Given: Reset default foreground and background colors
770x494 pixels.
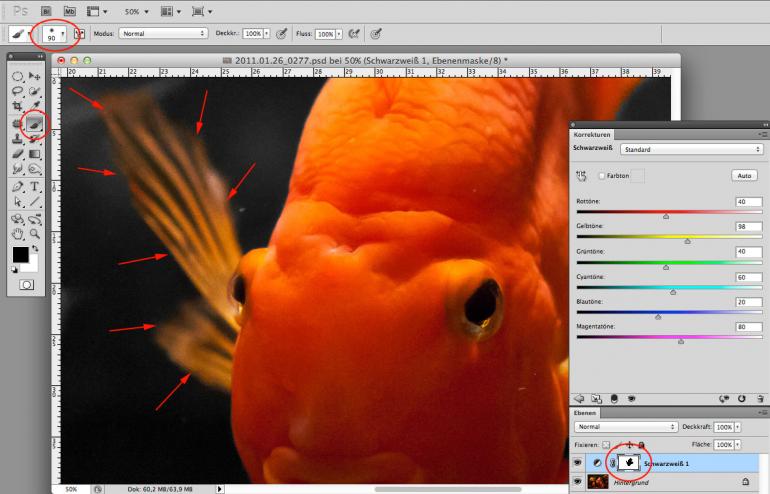Looking at the screenshot, I should 15,270.
